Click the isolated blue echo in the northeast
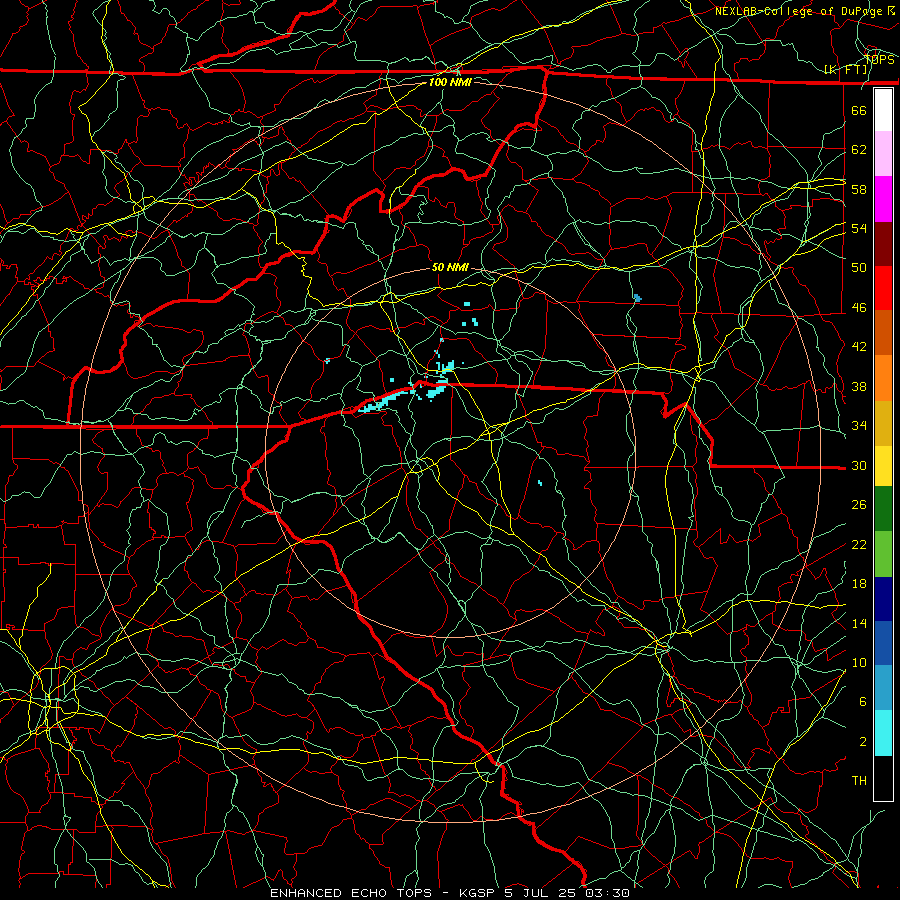The image size is (900, 900). [x=637, y=298]
